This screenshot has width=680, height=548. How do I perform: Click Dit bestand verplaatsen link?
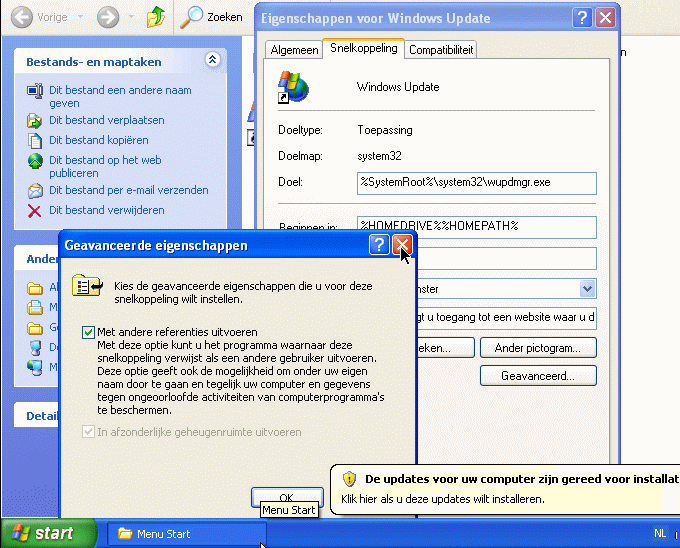point(107,120)
